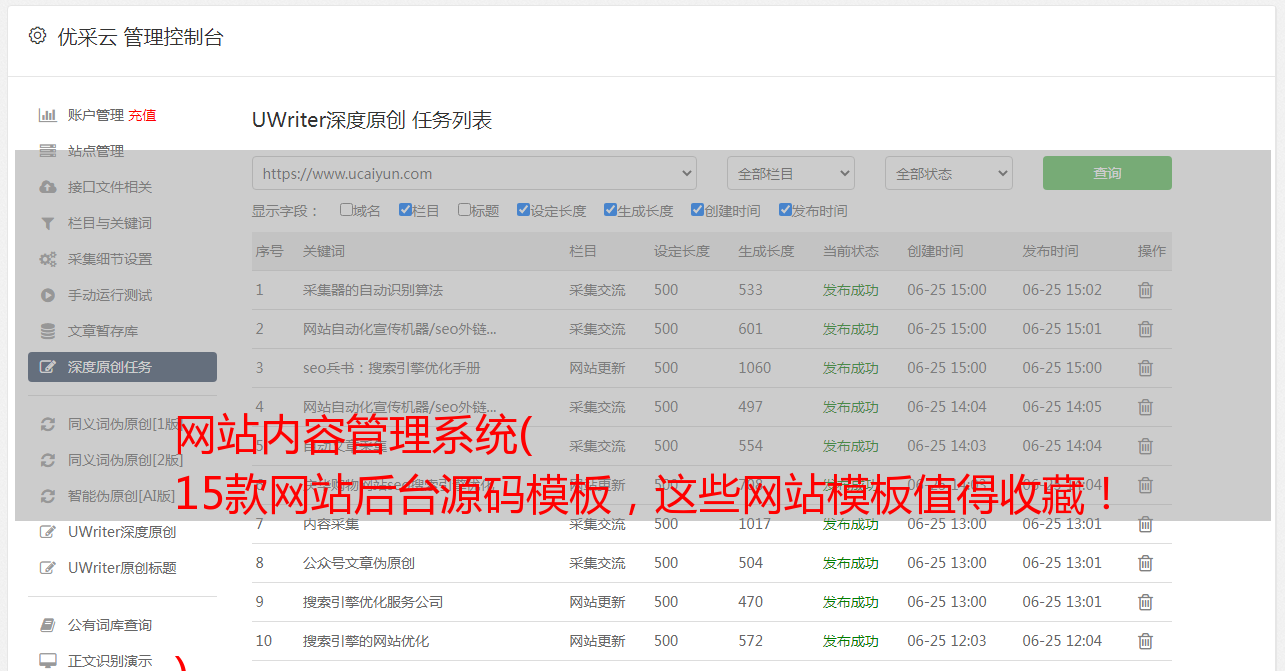Click trash icon for 搜索引擎的网站优化 row
Viewport: 1285px width, 671px height.
(1145, 641)
